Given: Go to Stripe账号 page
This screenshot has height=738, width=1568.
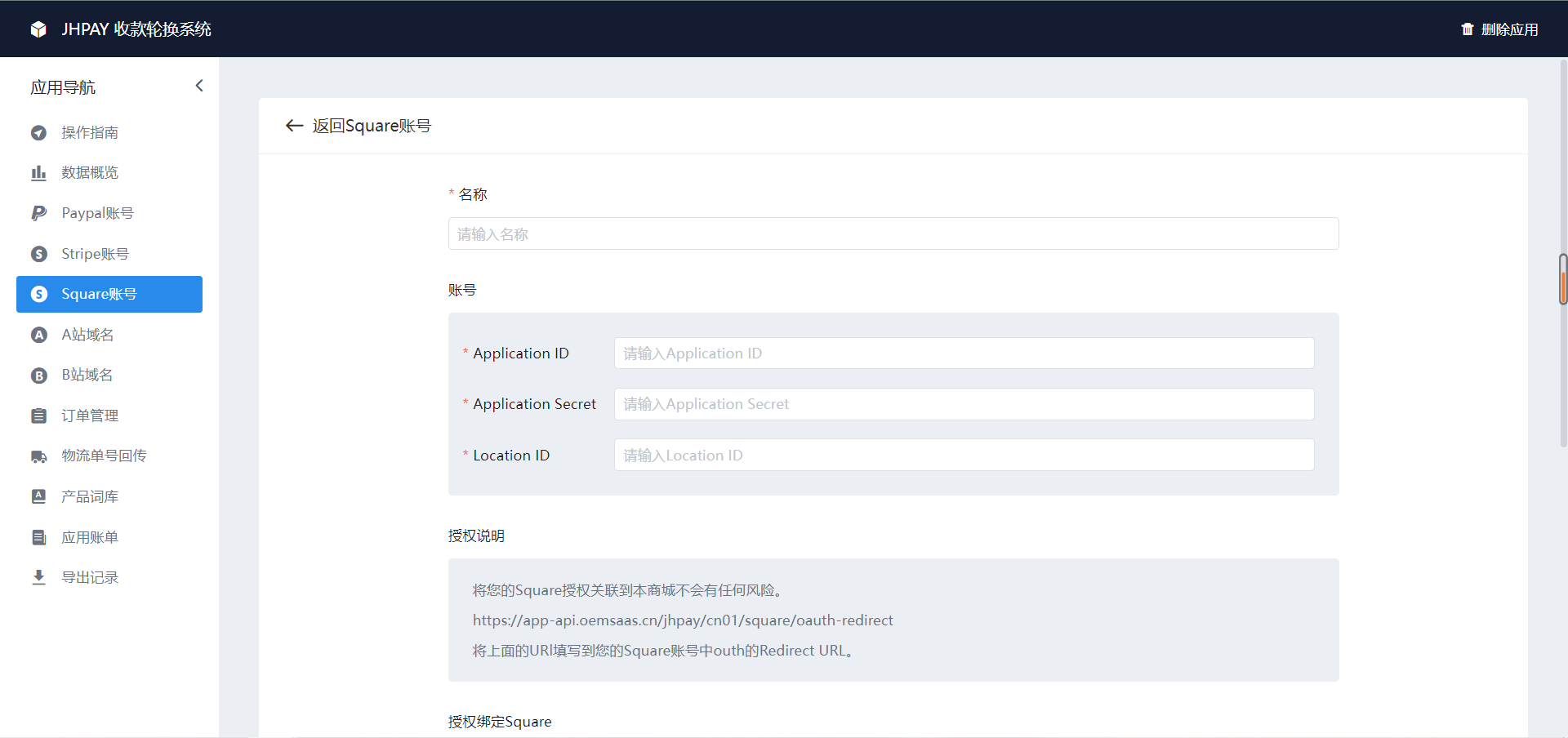Looking at the screenshot, I should (109, 254).
